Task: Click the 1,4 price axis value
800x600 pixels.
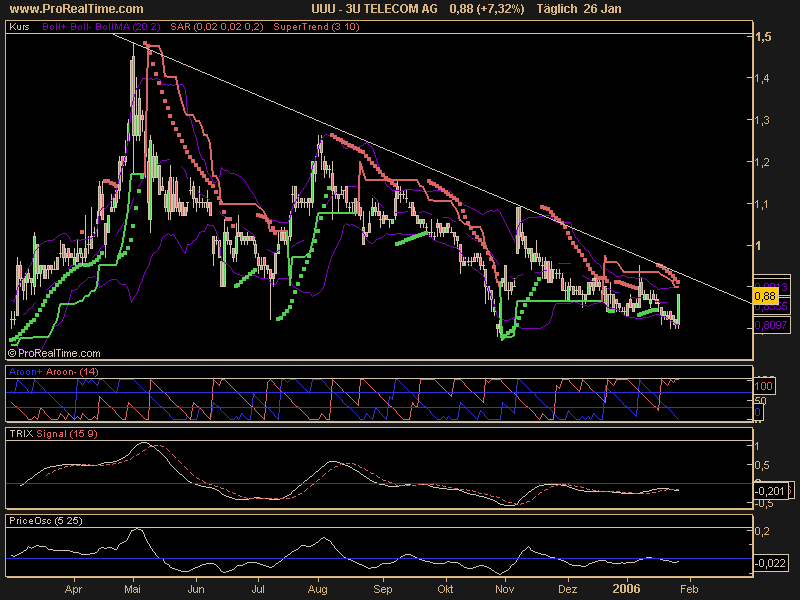Action: click(764, 78)
